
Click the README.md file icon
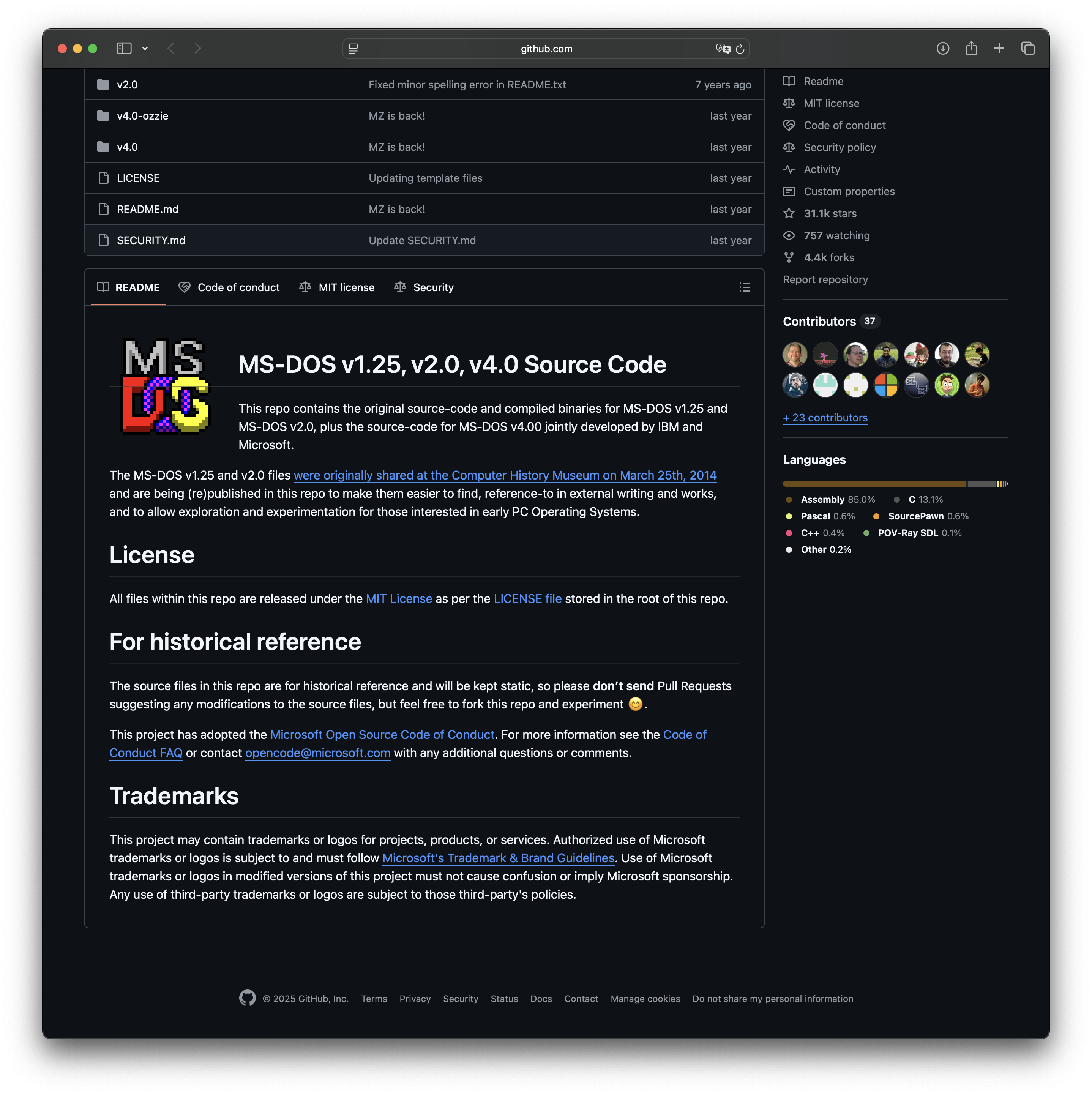[103, 209]
